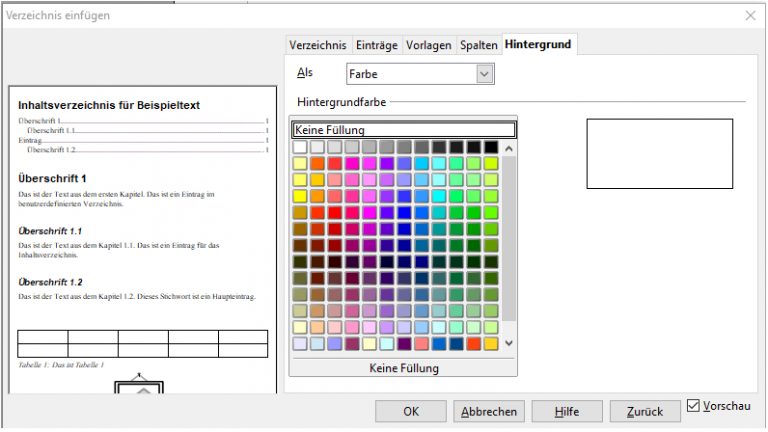Choose orange swatch in second palette row
768x432 pixels.
(x=317, y=163)
